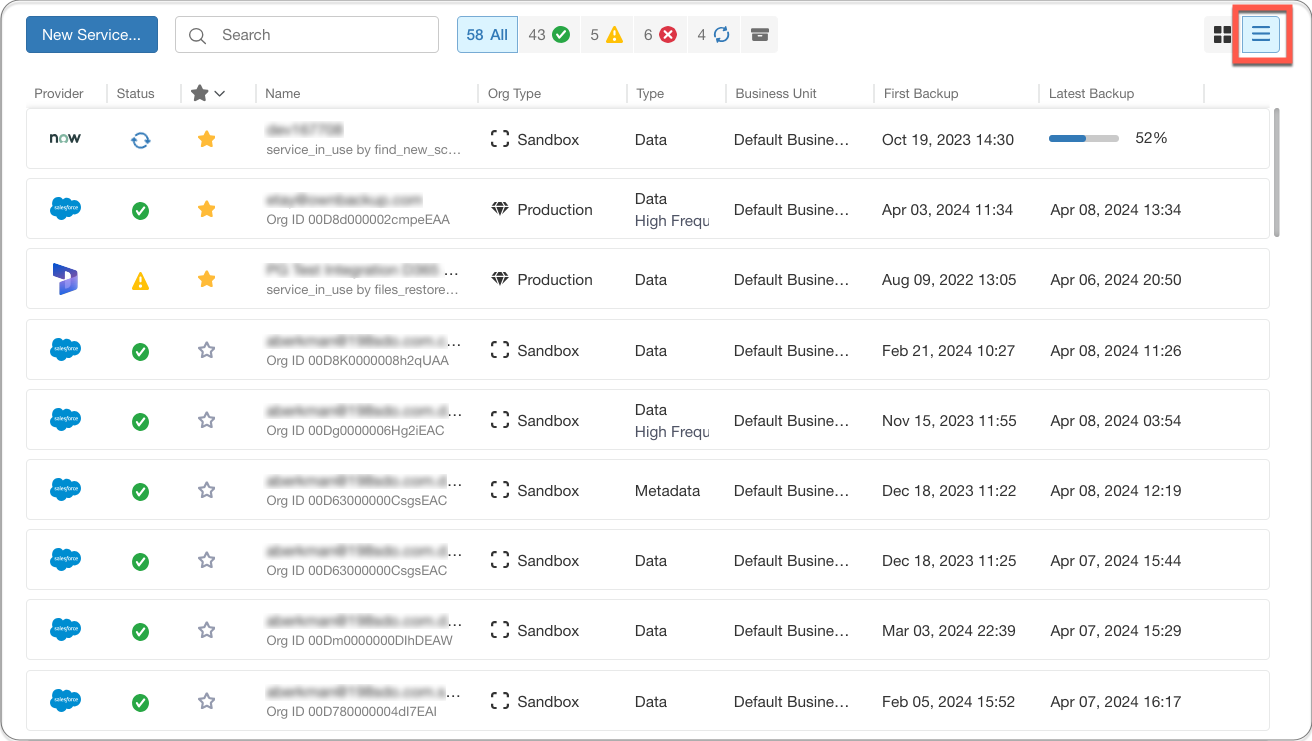The image size is (1312, 741).
Task: Sort by the Latest Backup column header
Action: click(1091, 93)
